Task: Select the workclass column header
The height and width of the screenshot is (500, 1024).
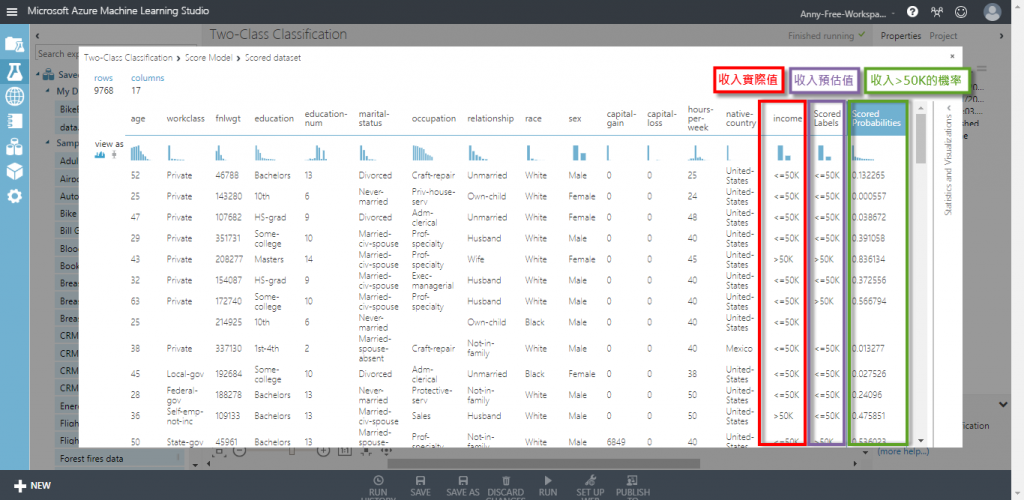Action: coord(185,119)
